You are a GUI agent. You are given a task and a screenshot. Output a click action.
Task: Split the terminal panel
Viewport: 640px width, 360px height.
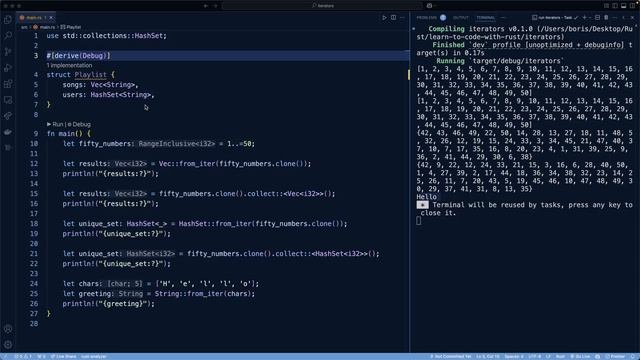(x=597, y=18)
